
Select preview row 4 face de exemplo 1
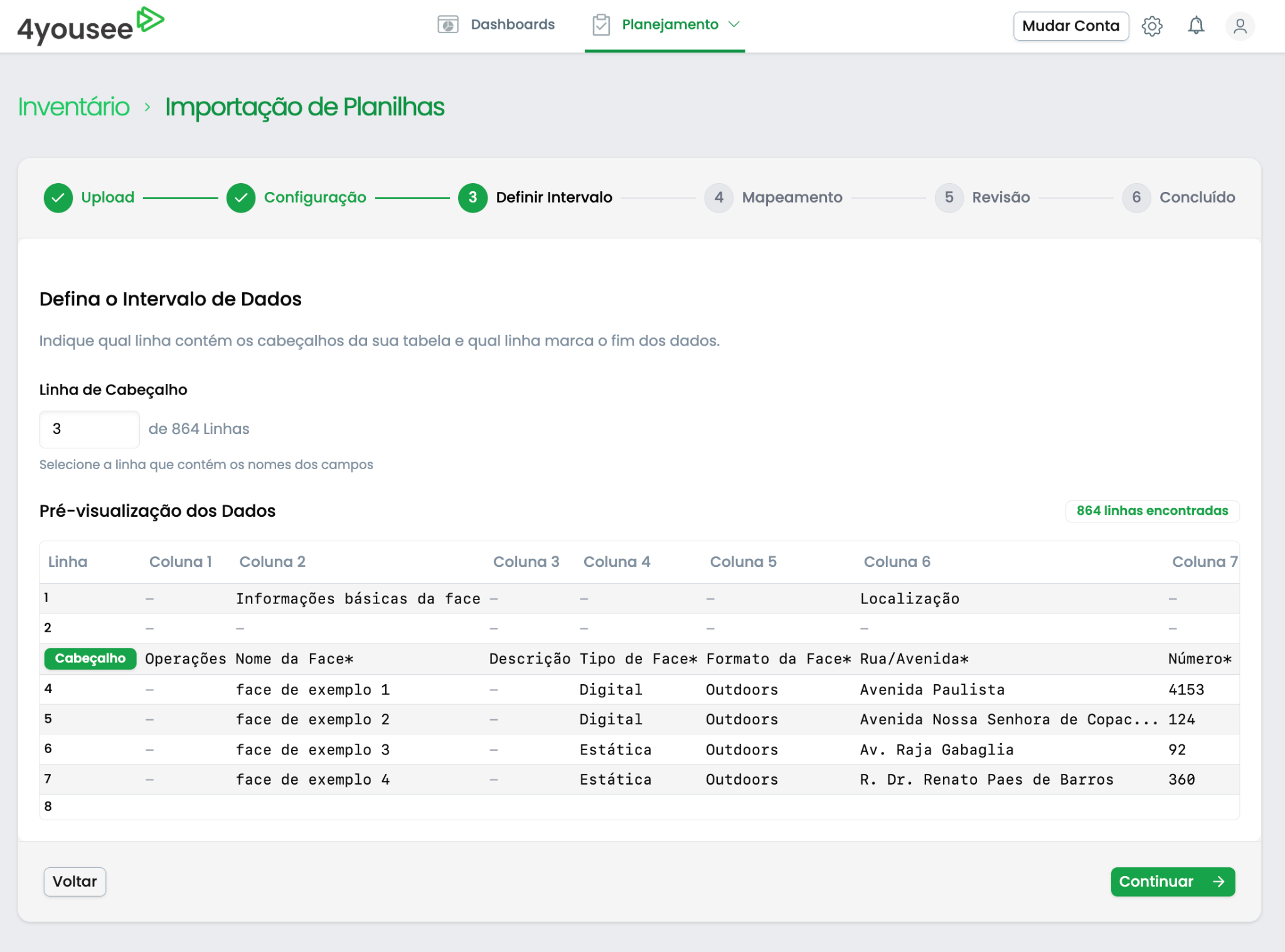[312, 690]
